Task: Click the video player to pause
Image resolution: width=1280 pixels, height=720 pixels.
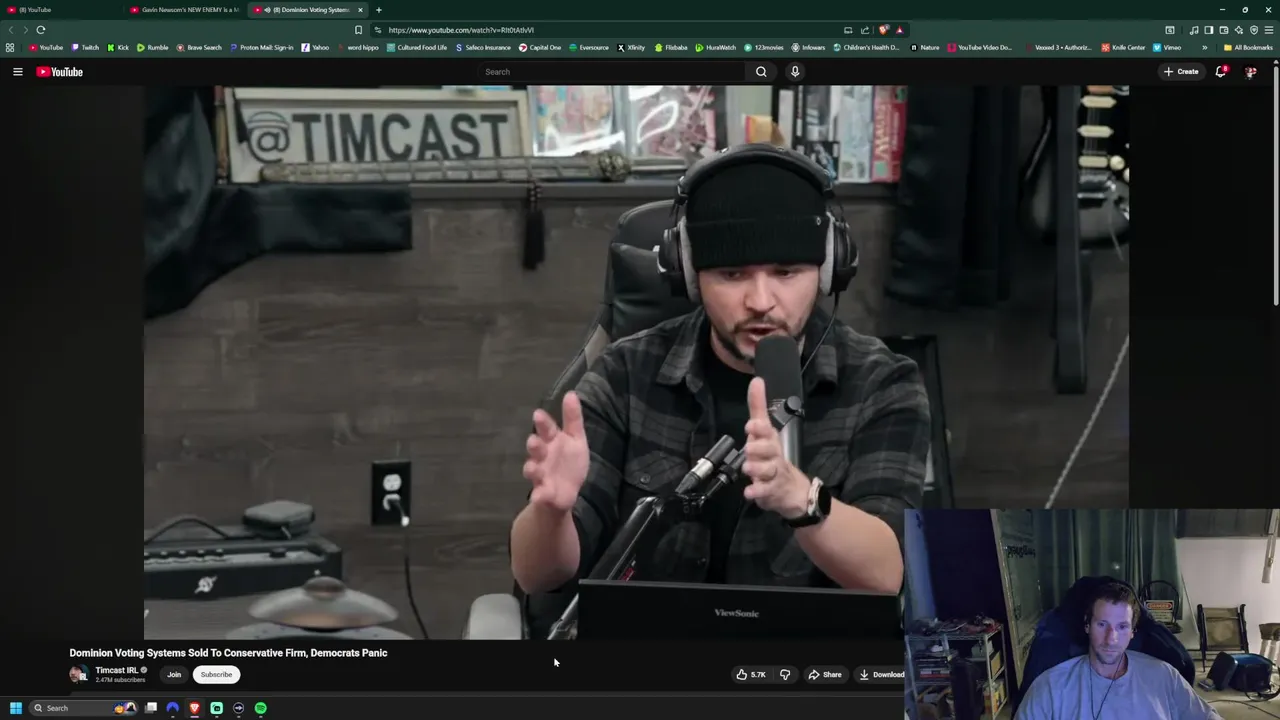Action: coord(636,362)
